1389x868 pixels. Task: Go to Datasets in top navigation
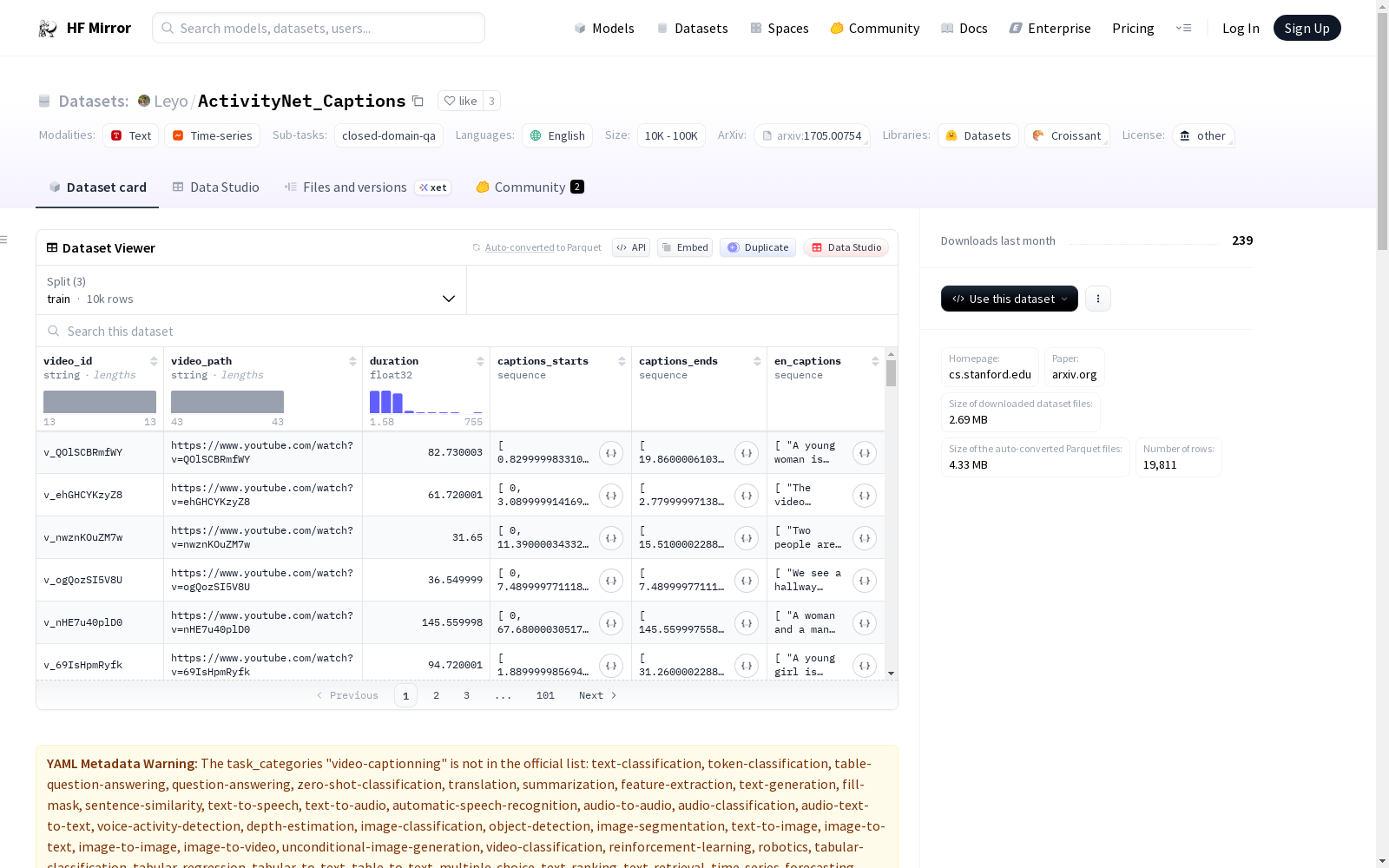[x=692, y=29]
